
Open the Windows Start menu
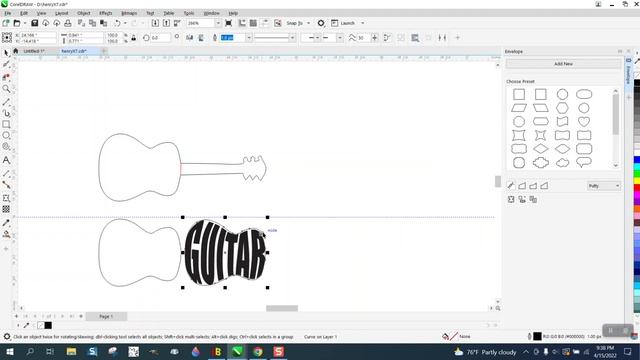pyautogui.click(x=9, y=351)
